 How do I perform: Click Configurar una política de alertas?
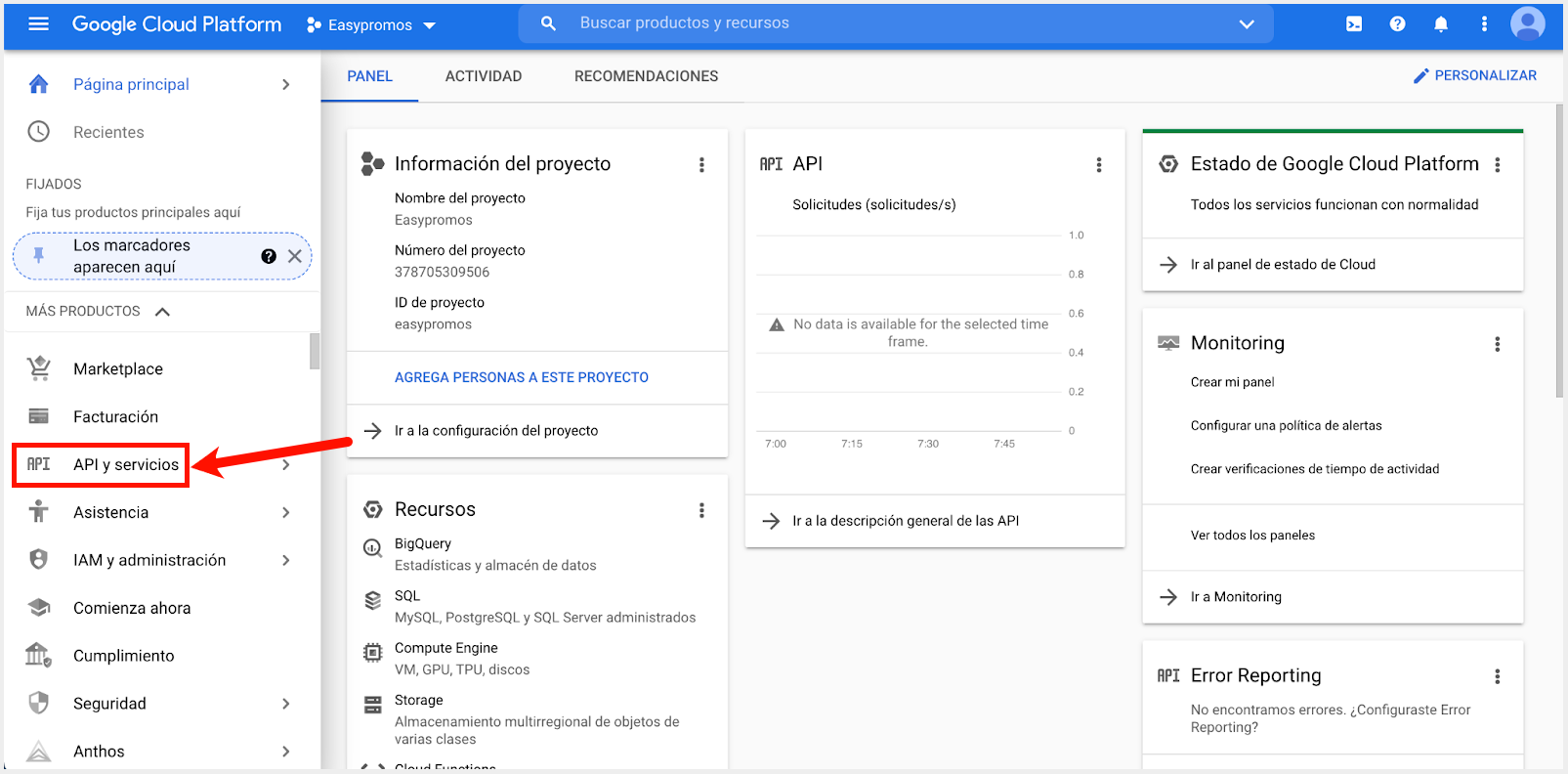pos(1286,426)
